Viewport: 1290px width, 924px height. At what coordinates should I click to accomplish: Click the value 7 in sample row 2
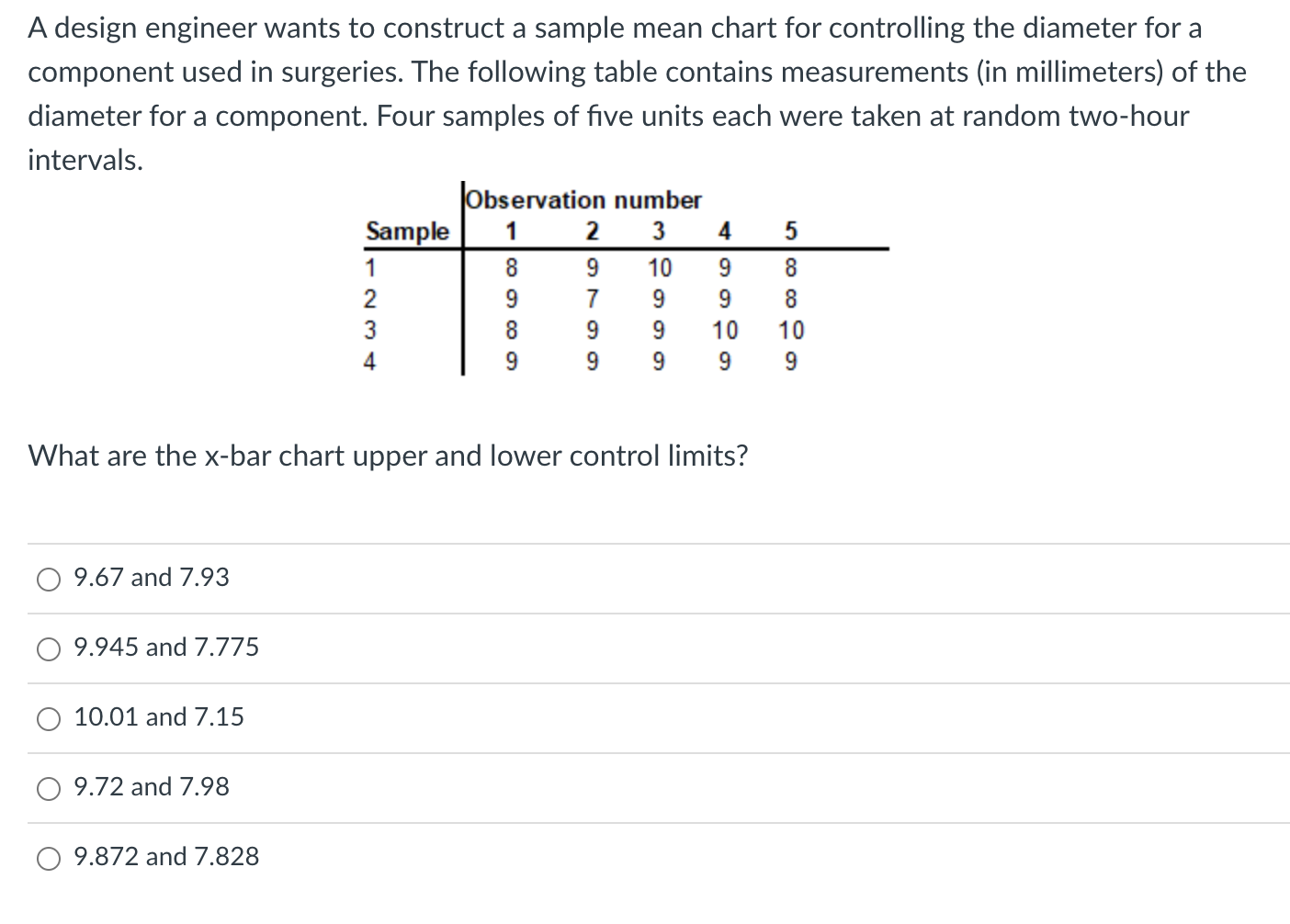point(593,299)
